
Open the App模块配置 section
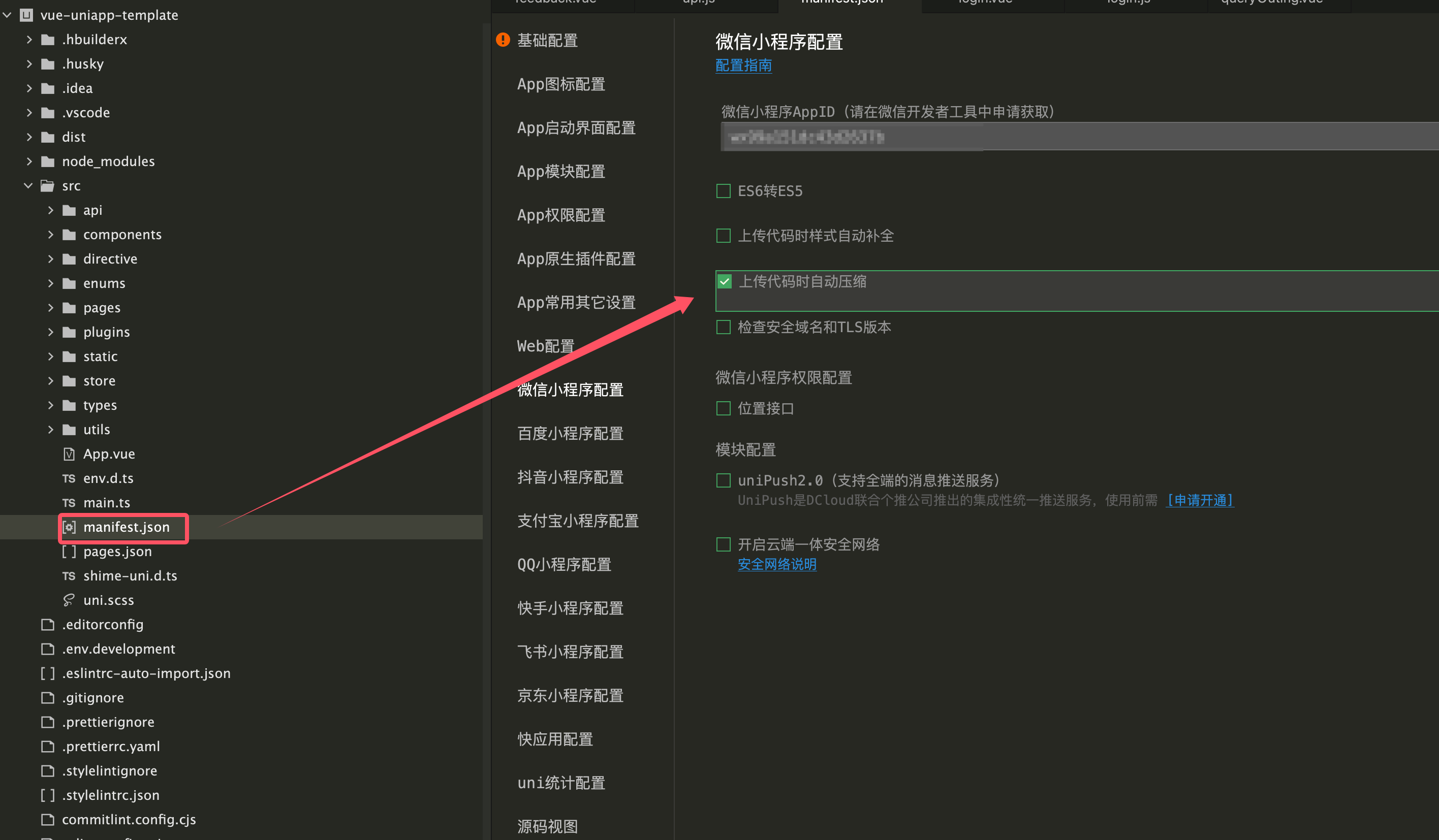[561, 172]
